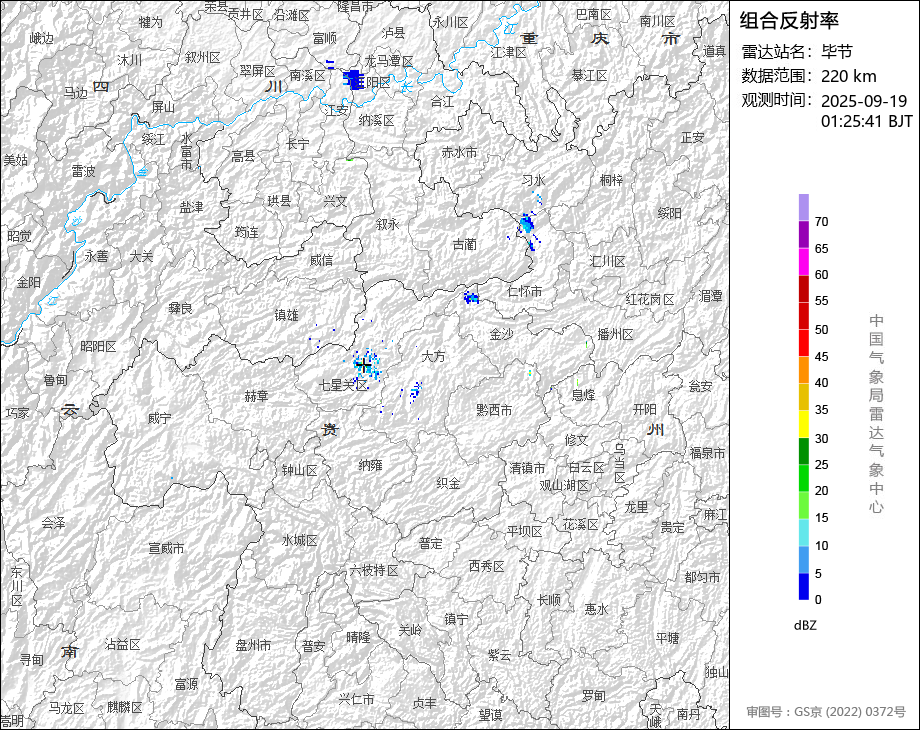This screenshot has width=920, height=730.
Task: Click the data range value 220 km
Action: 848,76
